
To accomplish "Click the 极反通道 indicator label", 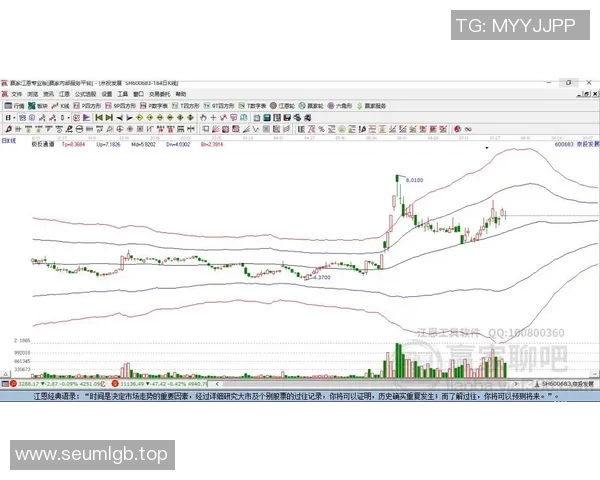I will click(44, 144).
